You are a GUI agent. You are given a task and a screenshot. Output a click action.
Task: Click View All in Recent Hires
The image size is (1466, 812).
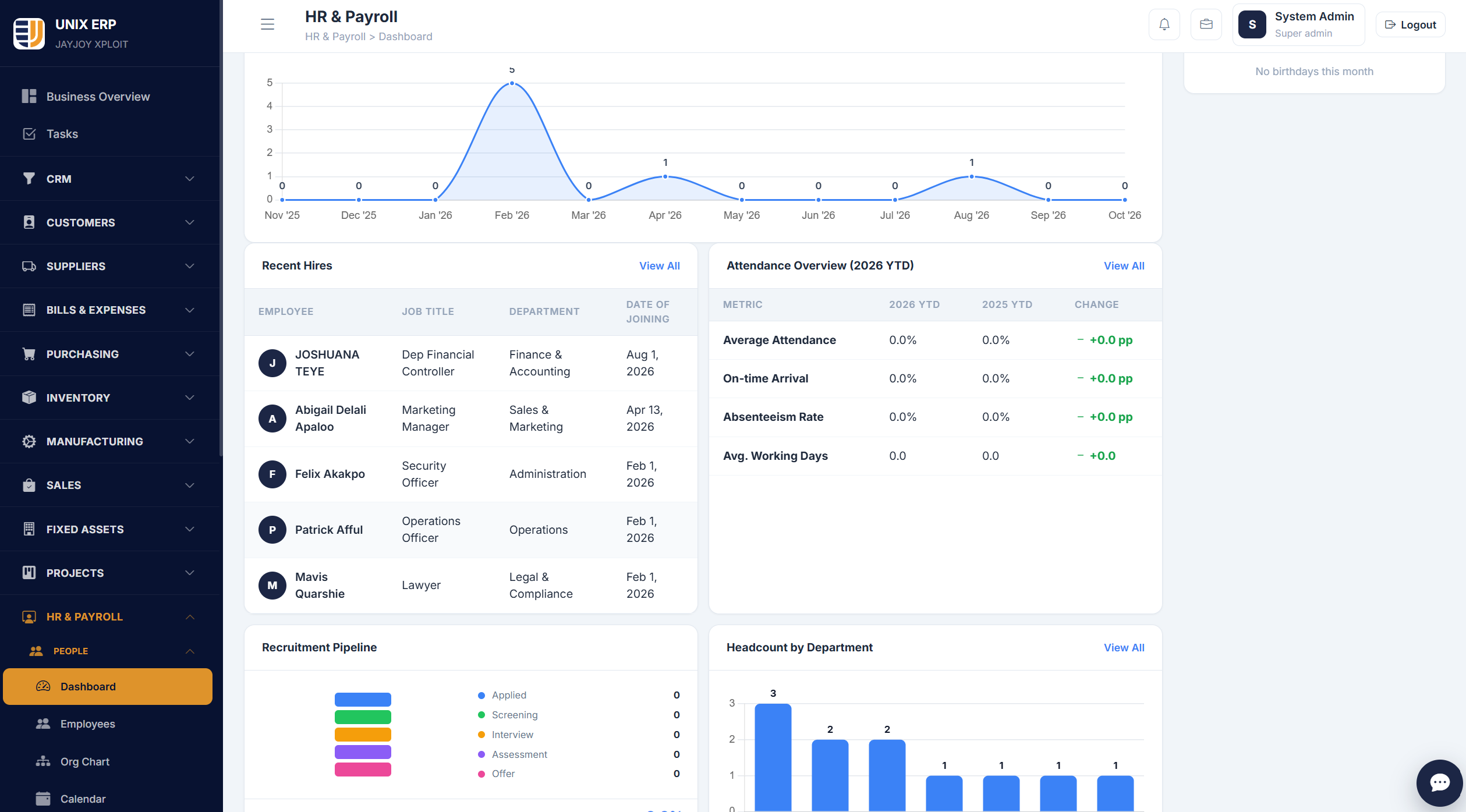pyautogui.click(x=659, y=266)
